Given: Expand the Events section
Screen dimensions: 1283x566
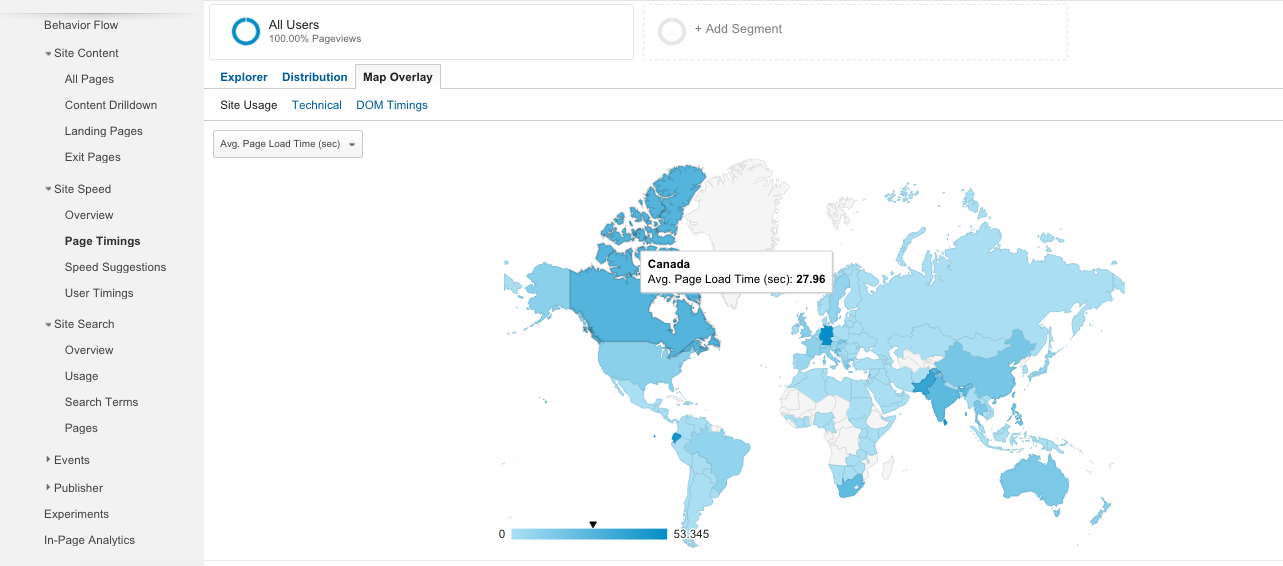Looking at the screenshot, I should pyautogui.click(x=48, y=460).
